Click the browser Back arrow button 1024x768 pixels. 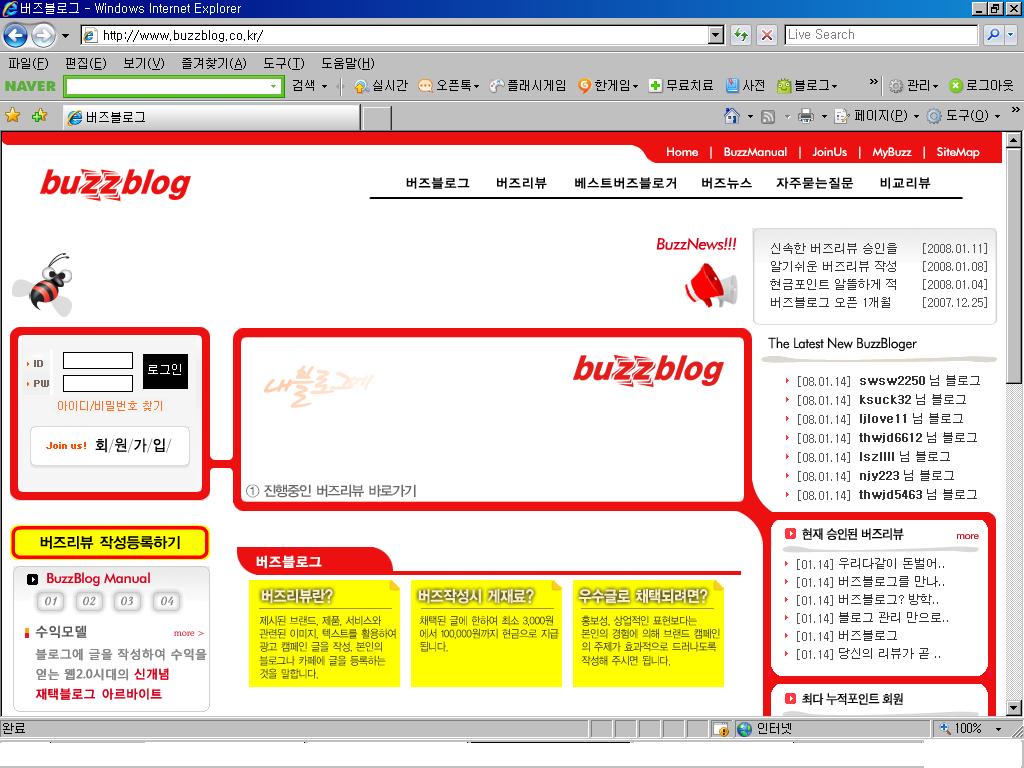tap(16, 35)
